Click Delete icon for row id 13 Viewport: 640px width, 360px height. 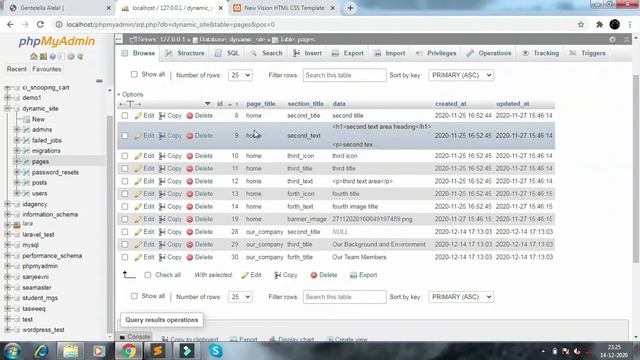[190, 194]
